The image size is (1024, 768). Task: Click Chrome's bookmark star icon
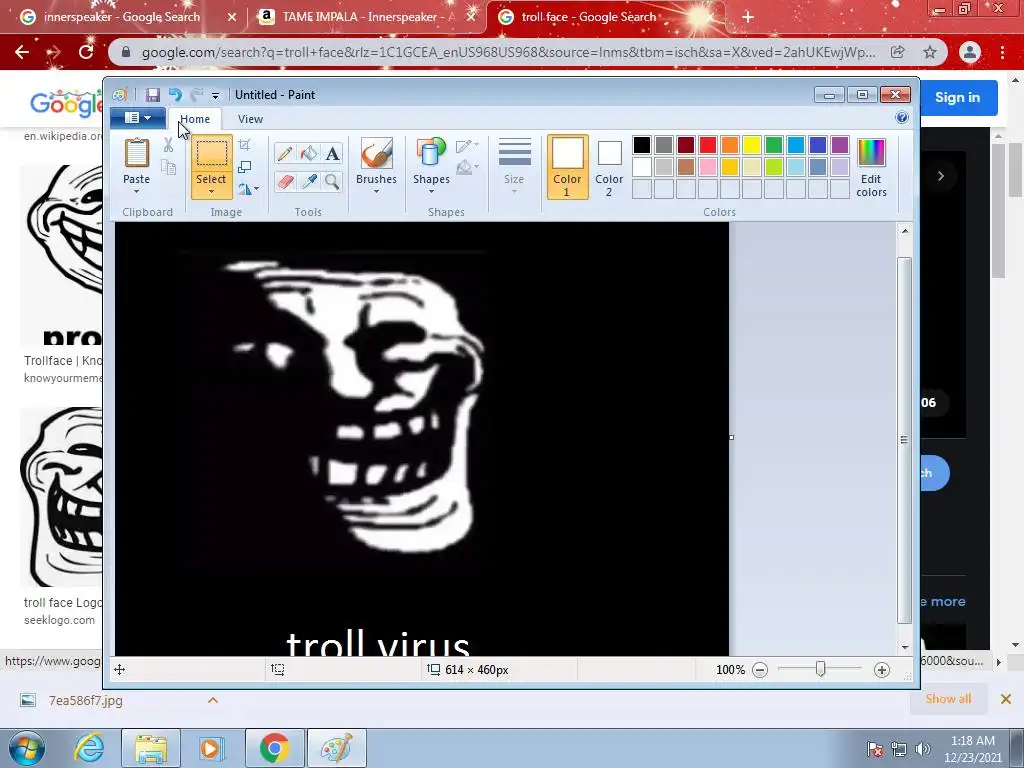pyautogui.click(x=930, y=52)
